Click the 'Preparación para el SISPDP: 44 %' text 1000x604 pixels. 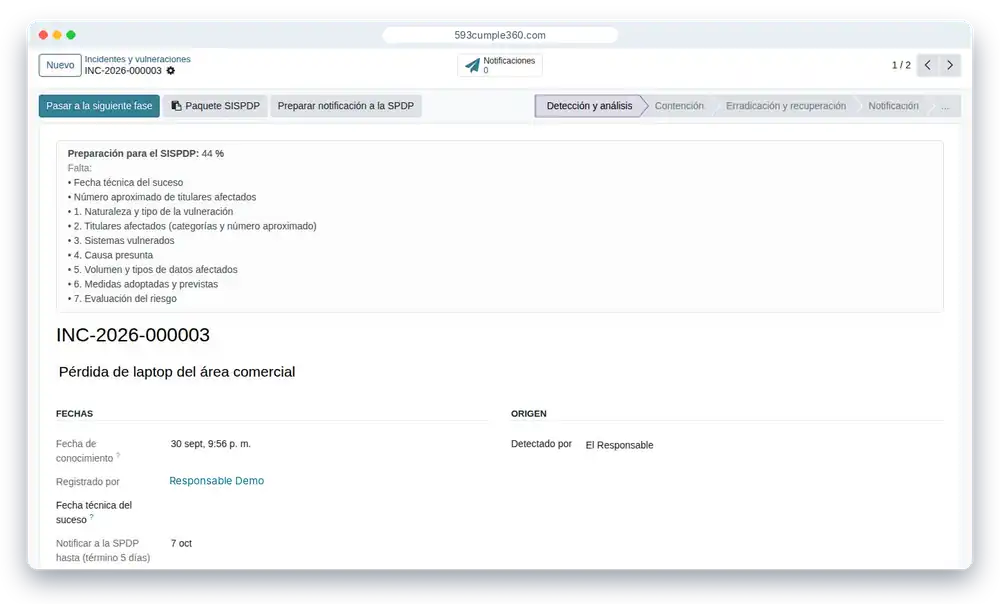click(x=146, y=154)
